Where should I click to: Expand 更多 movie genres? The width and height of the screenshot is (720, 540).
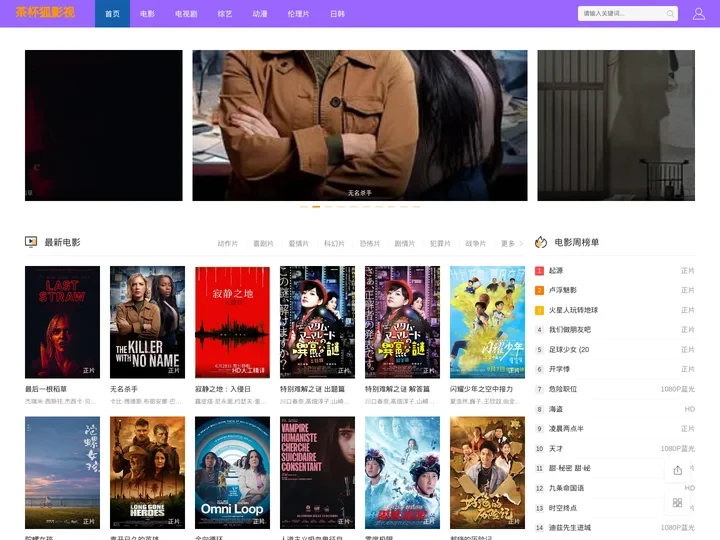[x=512, y=243]
